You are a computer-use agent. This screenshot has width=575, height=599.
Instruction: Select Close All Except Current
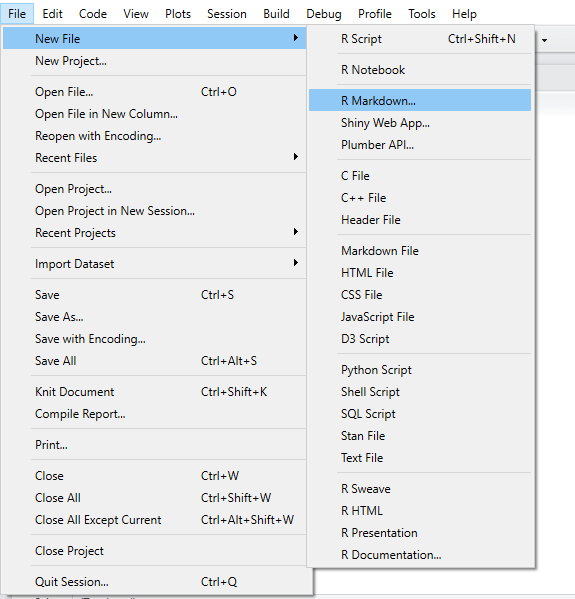(x=154, y=520)
